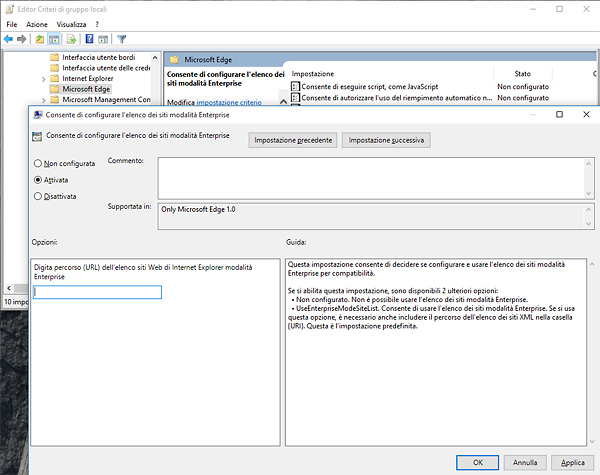600x475 pixels.
Task: Open the Visualizza menu
Action: coord(71,24)
